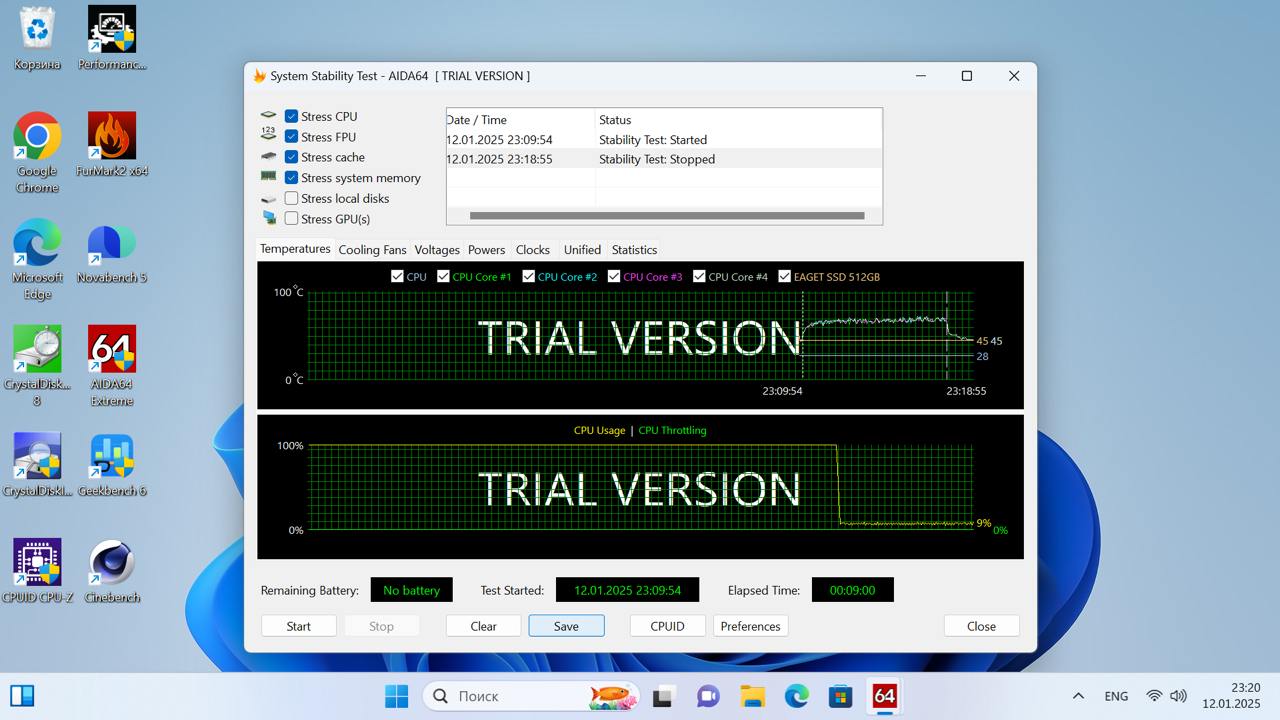Launch Geekbench 6 from the desktop

112,465
